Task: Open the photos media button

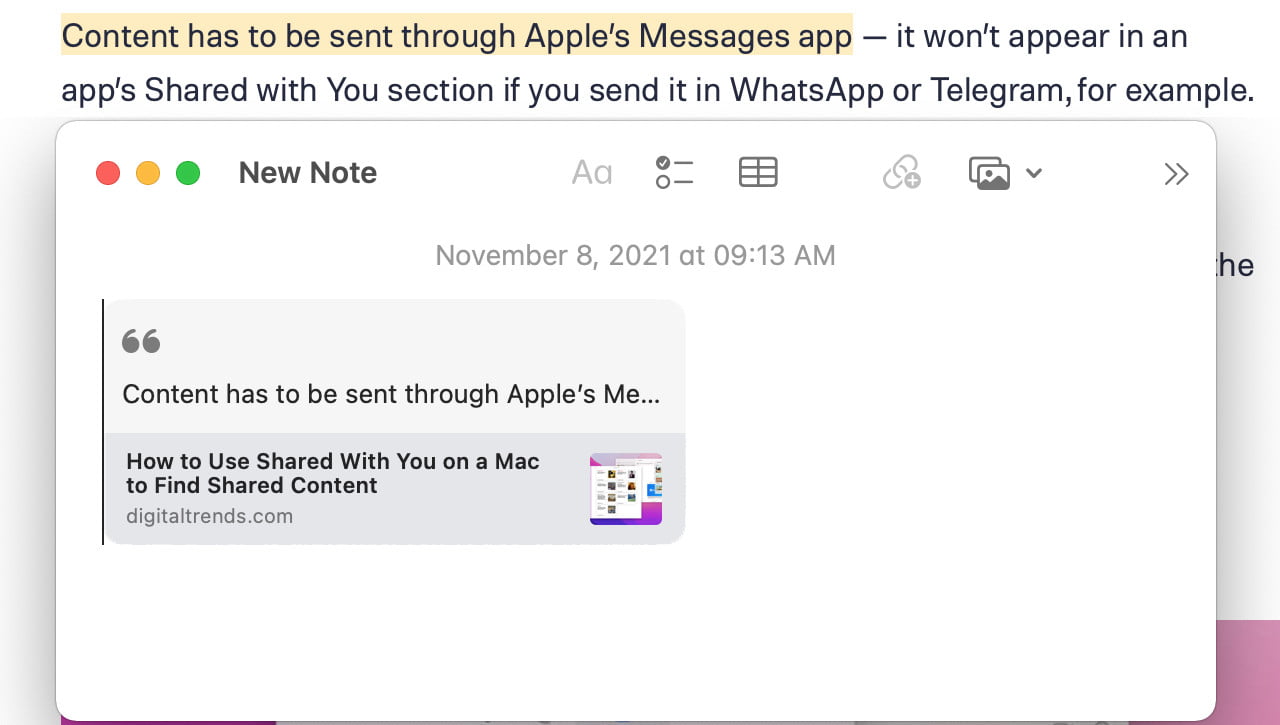Action: (x=989, y=173)
